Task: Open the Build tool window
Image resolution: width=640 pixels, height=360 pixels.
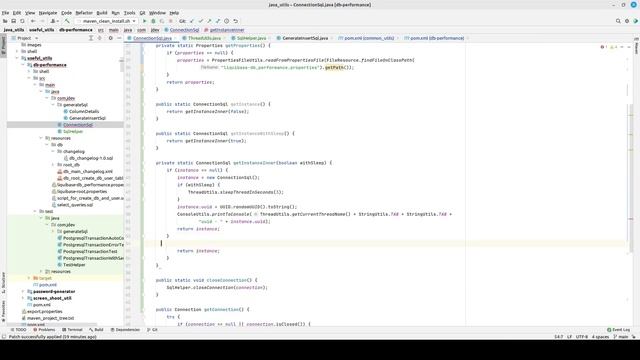Action: pos(96,329)
